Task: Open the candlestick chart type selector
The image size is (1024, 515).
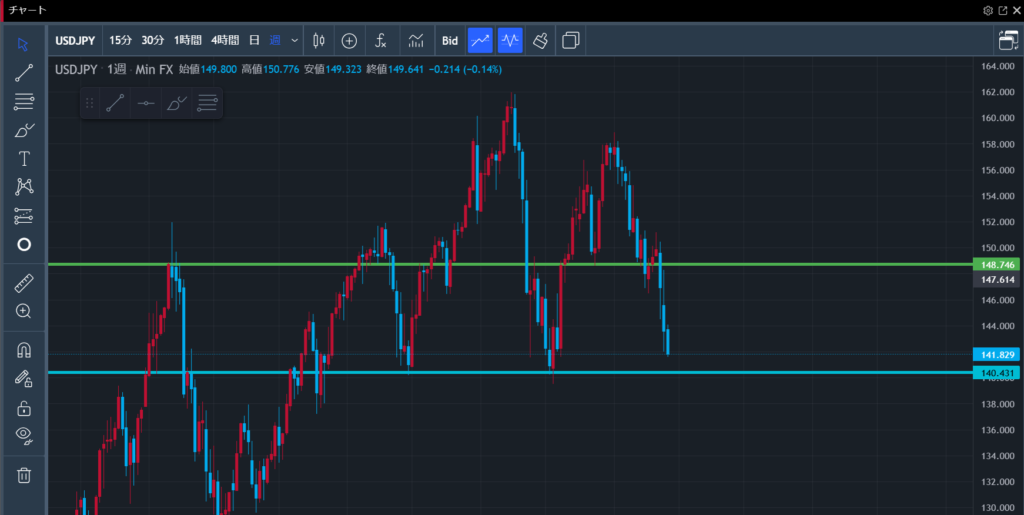Action: pyautogui.click(x=319, y=40)
